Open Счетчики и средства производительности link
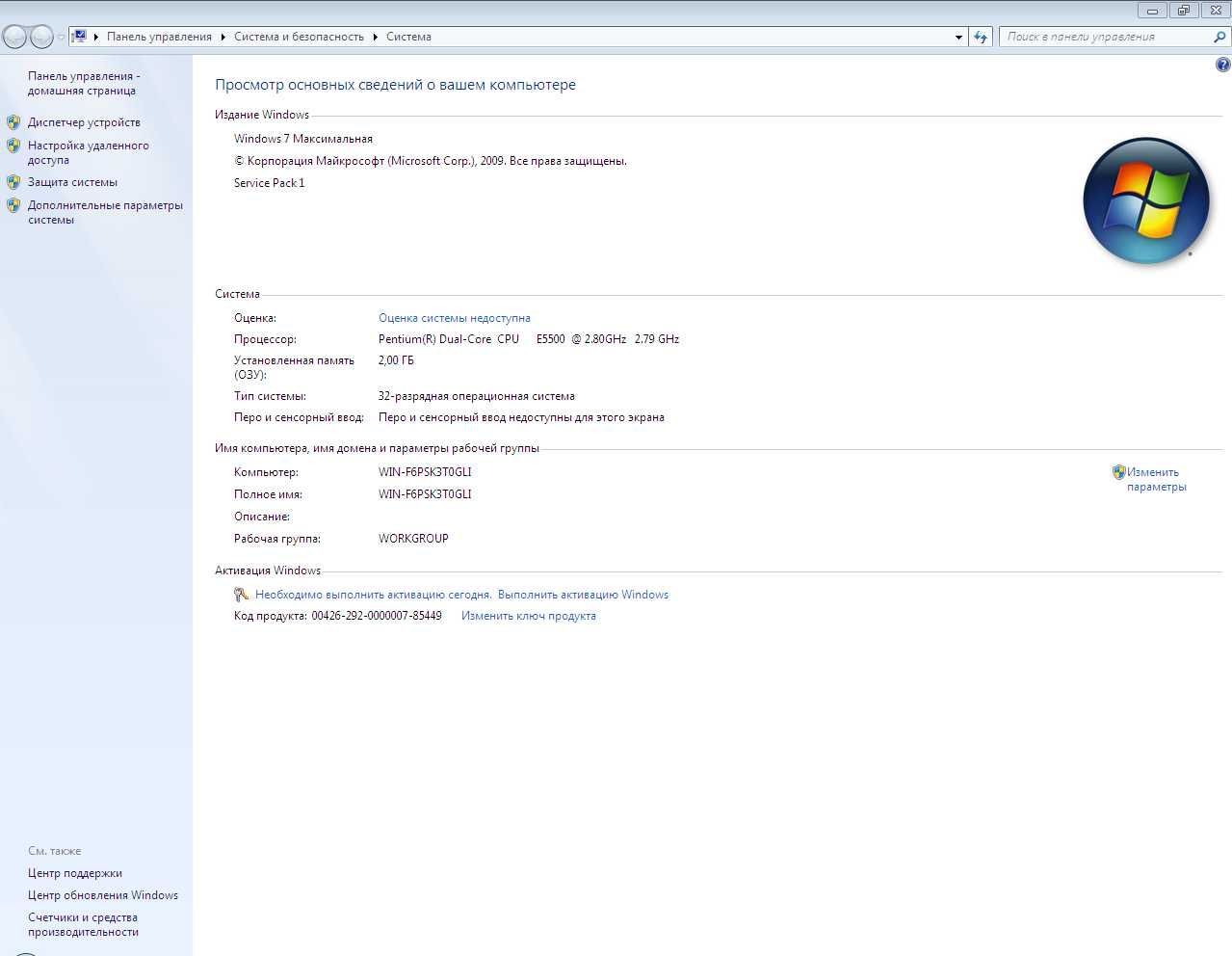 (x=83, y=924)
